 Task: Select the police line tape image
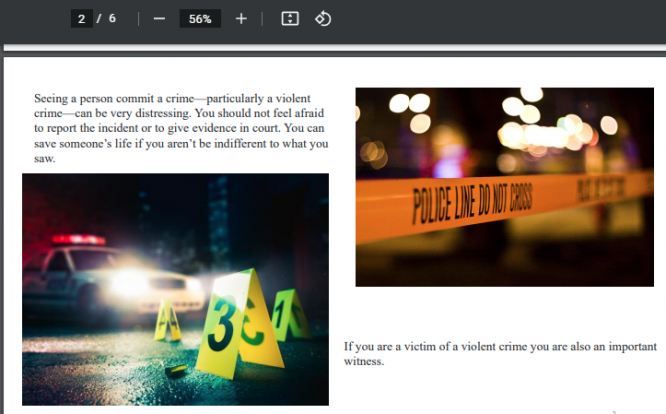[x=505, y=187]
